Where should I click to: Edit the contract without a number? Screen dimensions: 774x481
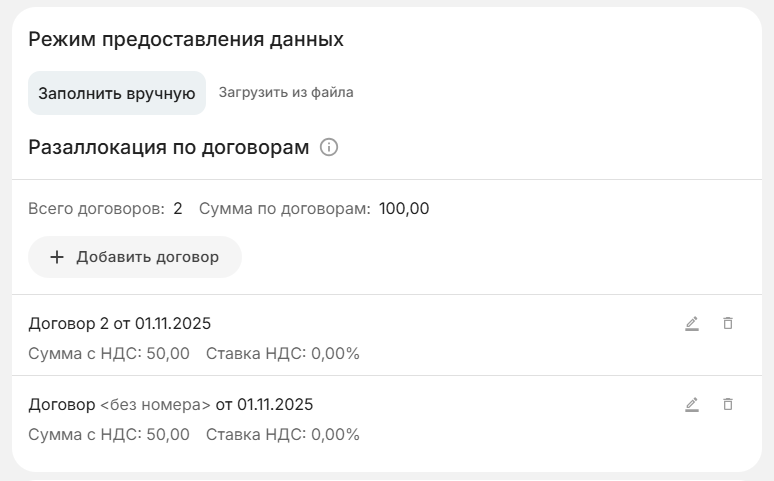[691, 404]
